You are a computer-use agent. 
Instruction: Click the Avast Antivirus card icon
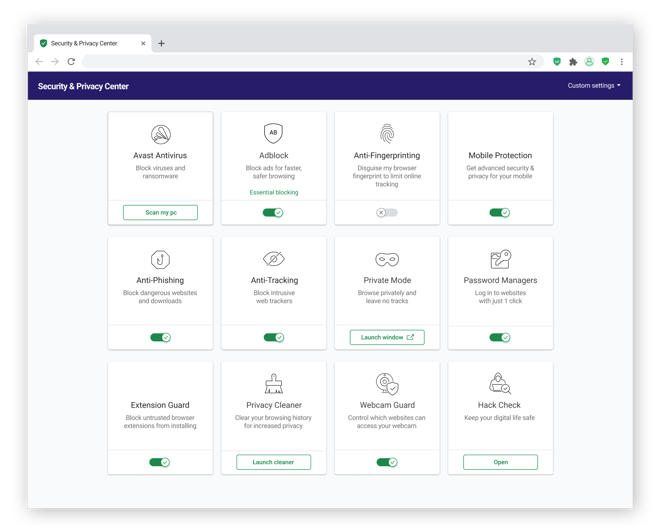pos(161,134)
